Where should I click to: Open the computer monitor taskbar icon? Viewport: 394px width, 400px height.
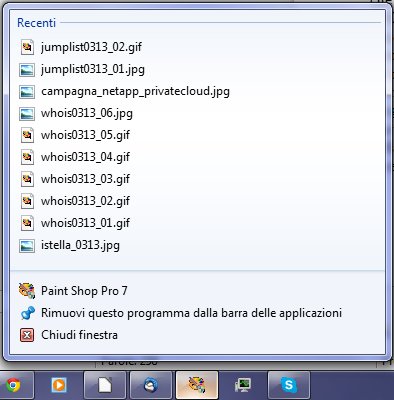[x=242, y=385]
